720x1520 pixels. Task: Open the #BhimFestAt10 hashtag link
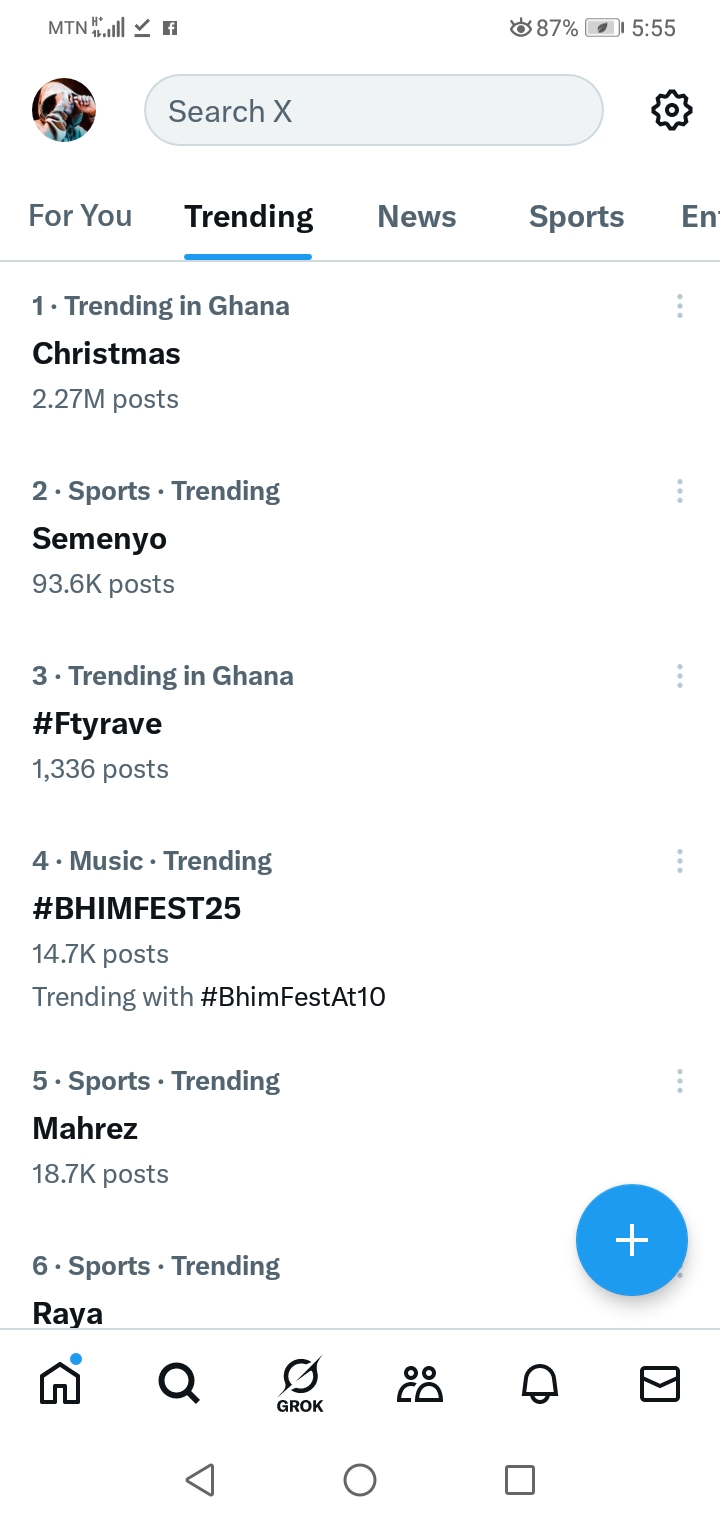pos(293,997)
